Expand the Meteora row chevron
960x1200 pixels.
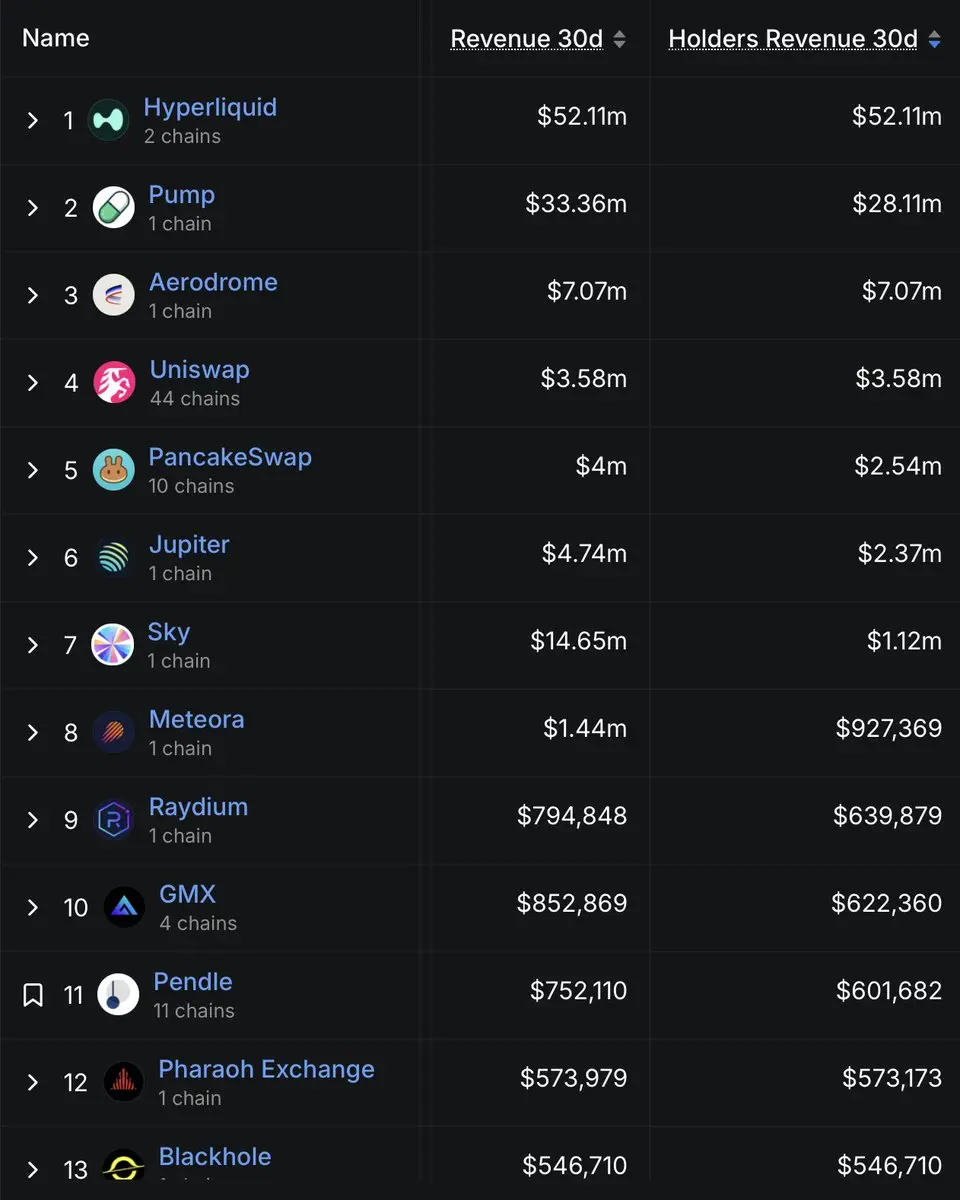tap(33, 733)
